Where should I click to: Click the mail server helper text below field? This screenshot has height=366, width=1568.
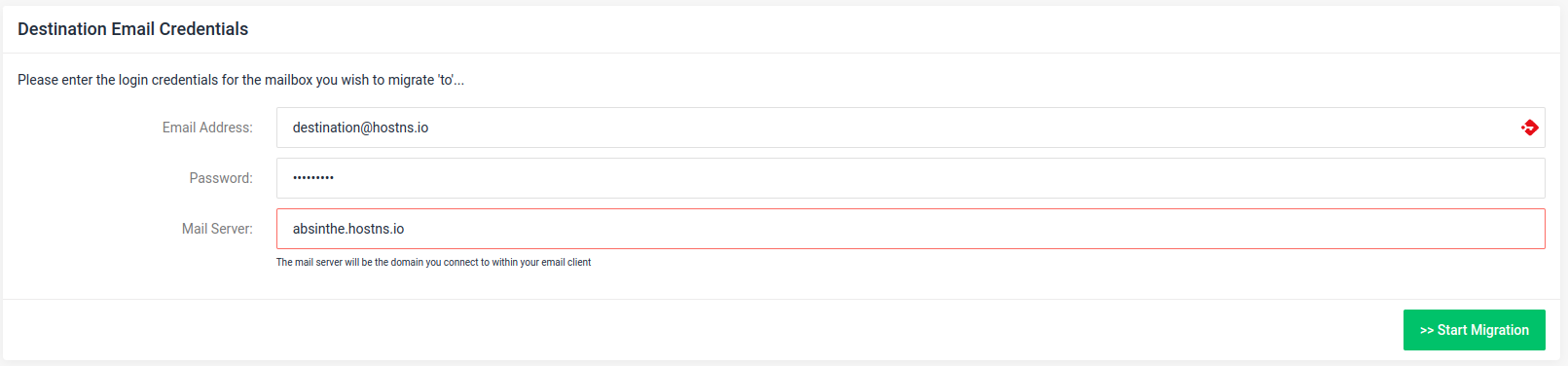click(433, 262)
